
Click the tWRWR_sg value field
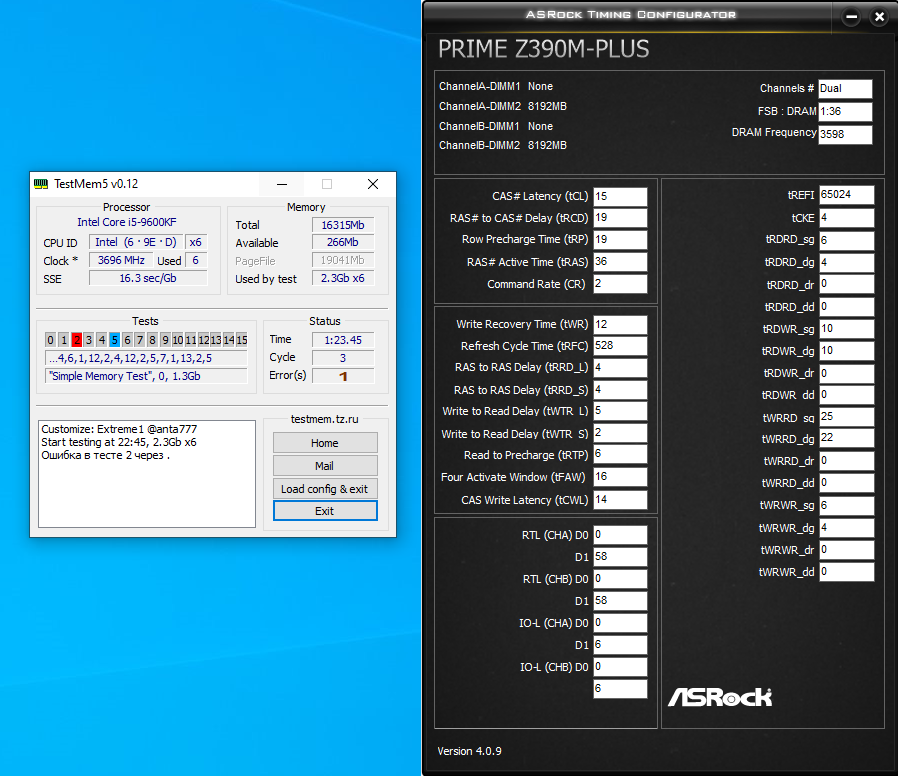click(x=846, y=506)
